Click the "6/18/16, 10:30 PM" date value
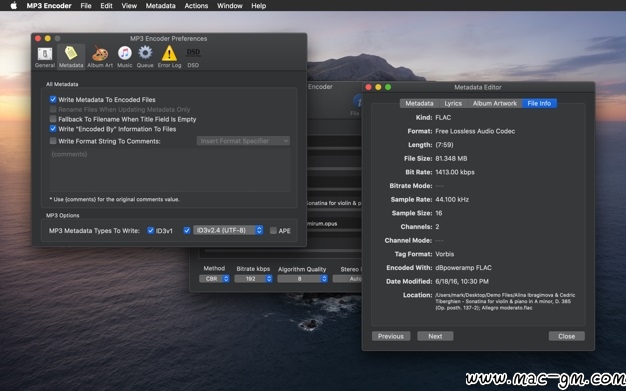 (462, 281)
